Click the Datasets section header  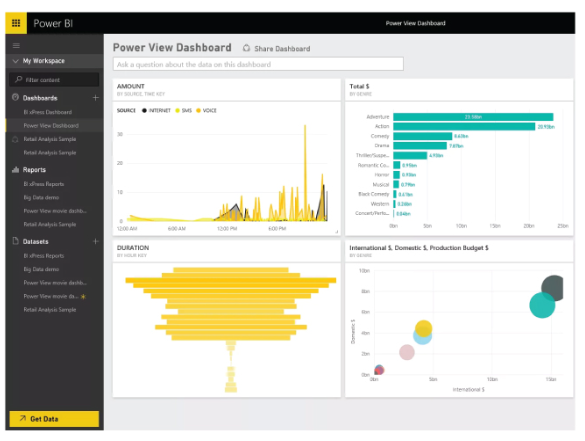35,242
